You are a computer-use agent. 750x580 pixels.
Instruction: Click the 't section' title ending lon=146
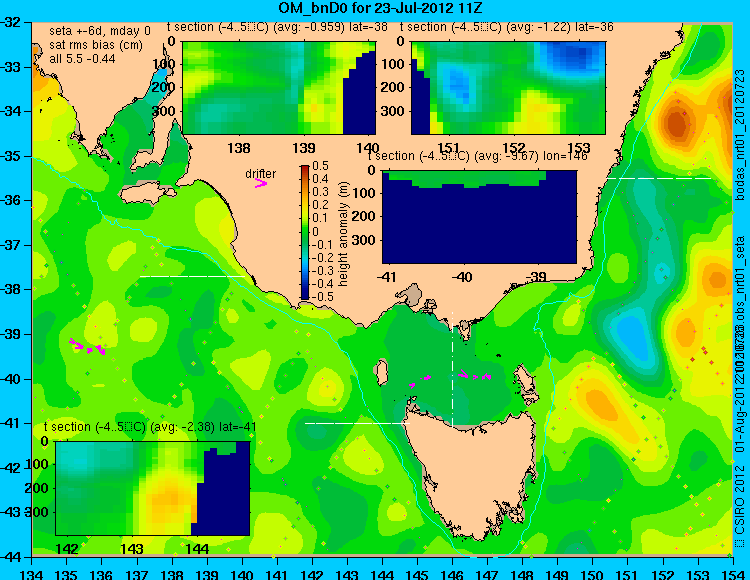(477, 156)
